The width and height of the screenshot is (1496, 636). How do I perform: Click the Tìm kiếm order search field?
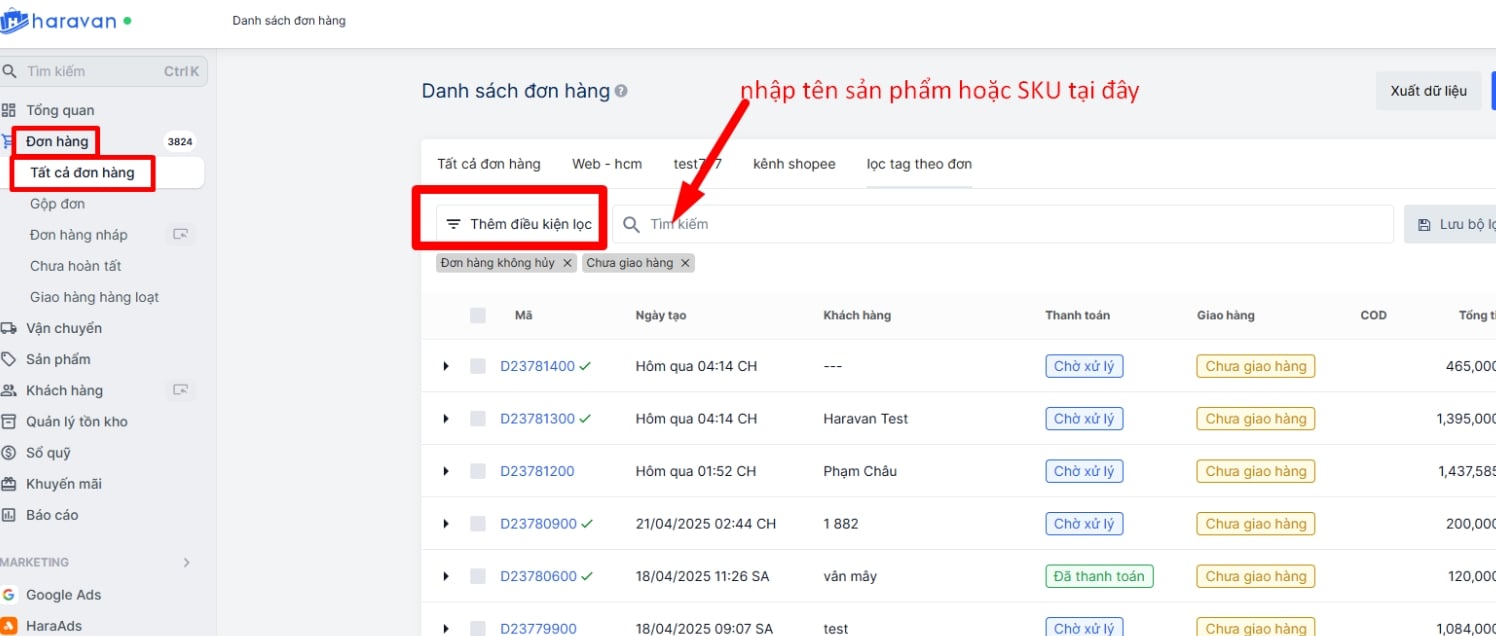pos(1000,224)
